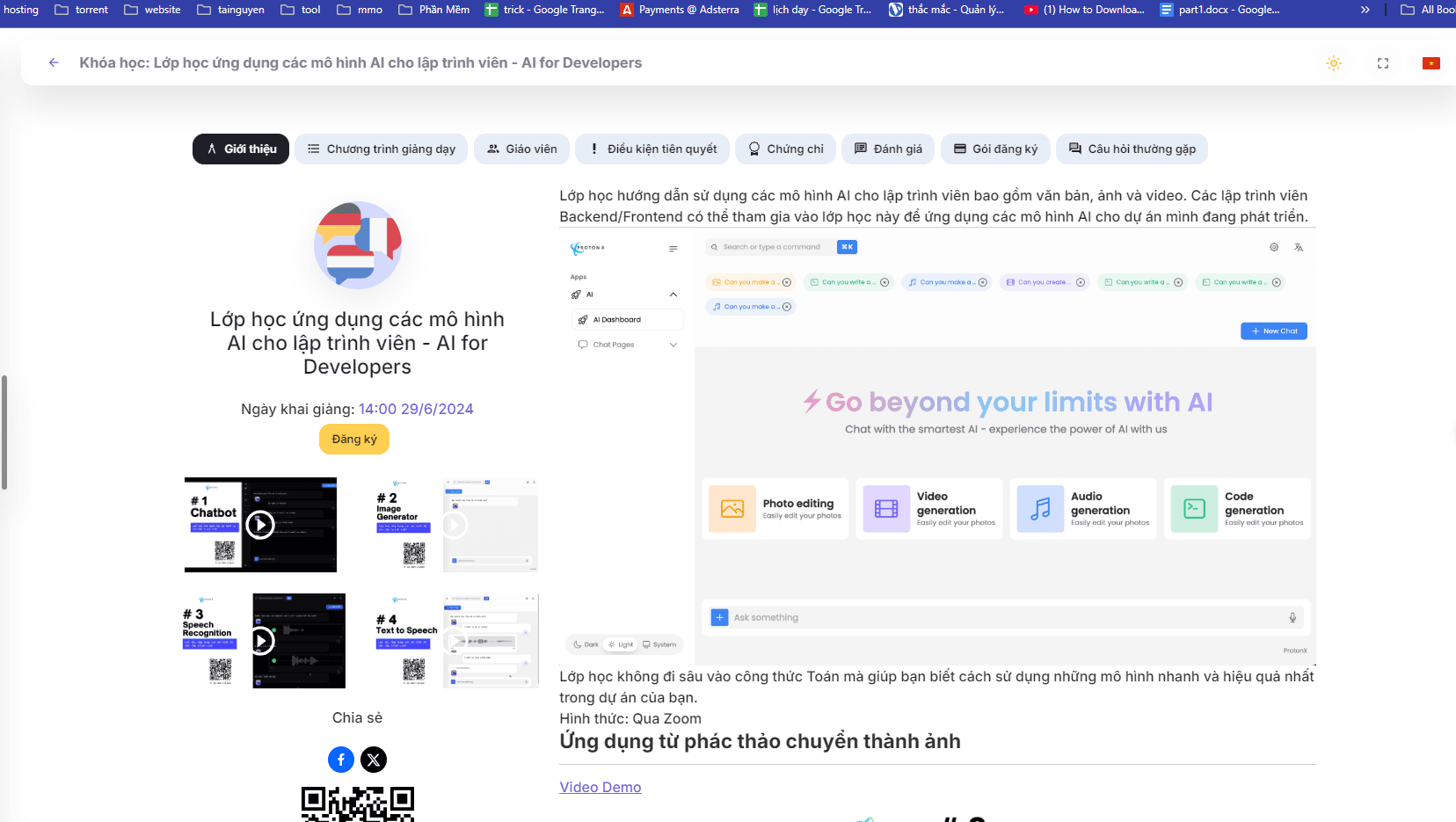
Task: Click the yellow Đăng ký button
Action: click(x=354, y=439)
